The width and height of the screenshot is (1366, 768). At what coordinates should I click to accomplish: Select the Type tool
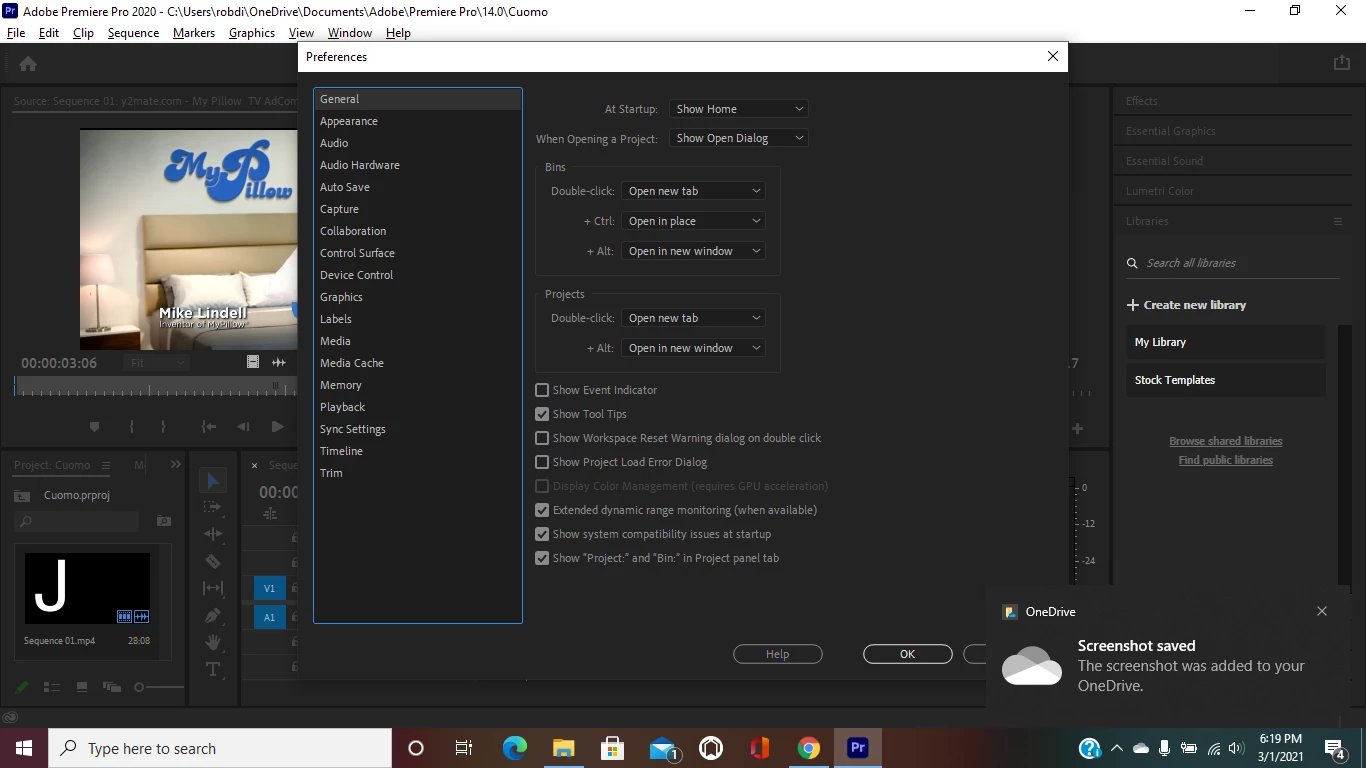point(213,669)
